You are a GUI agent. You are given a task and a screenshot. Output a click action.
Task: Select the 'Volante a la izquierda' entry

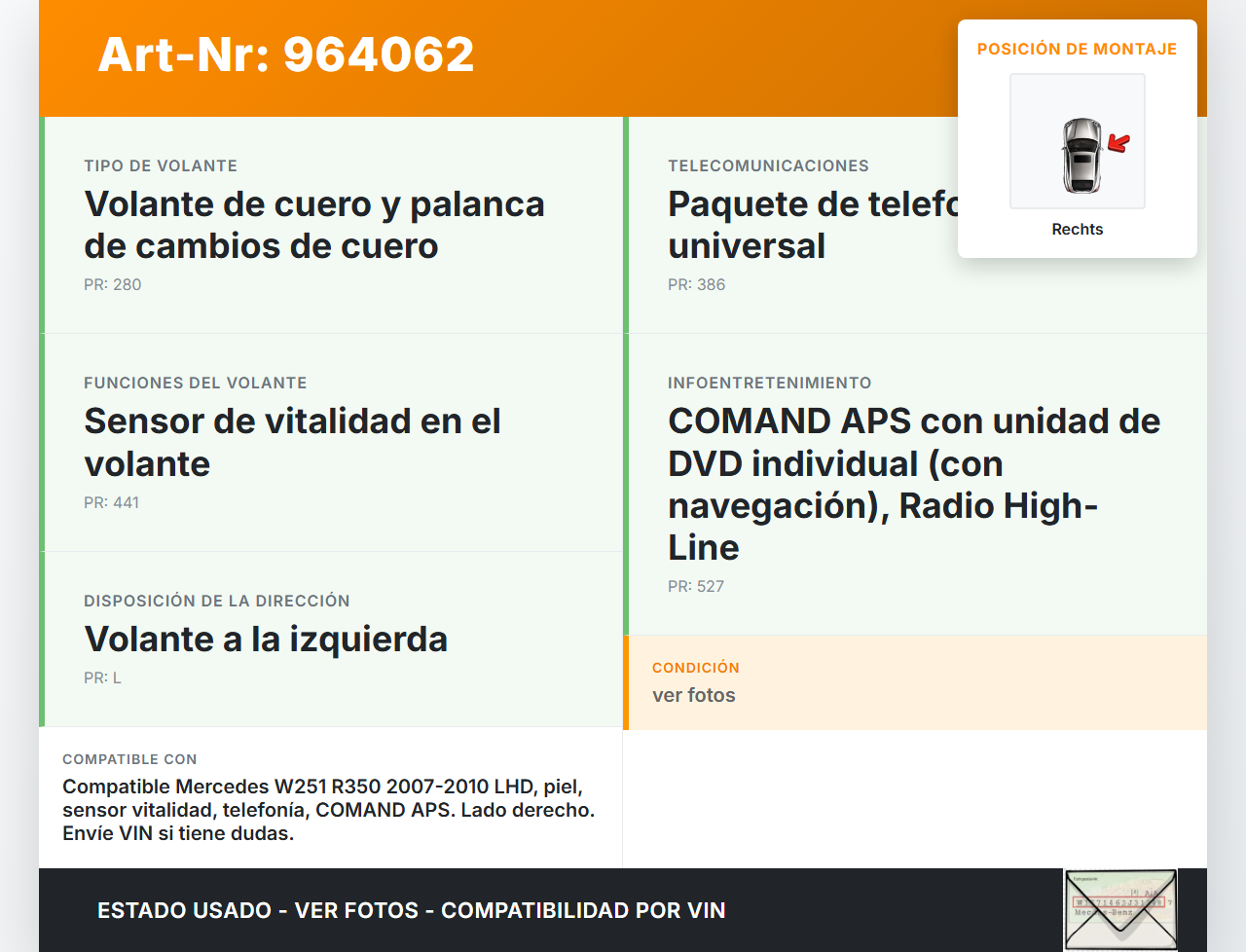(x=266, y=640)
